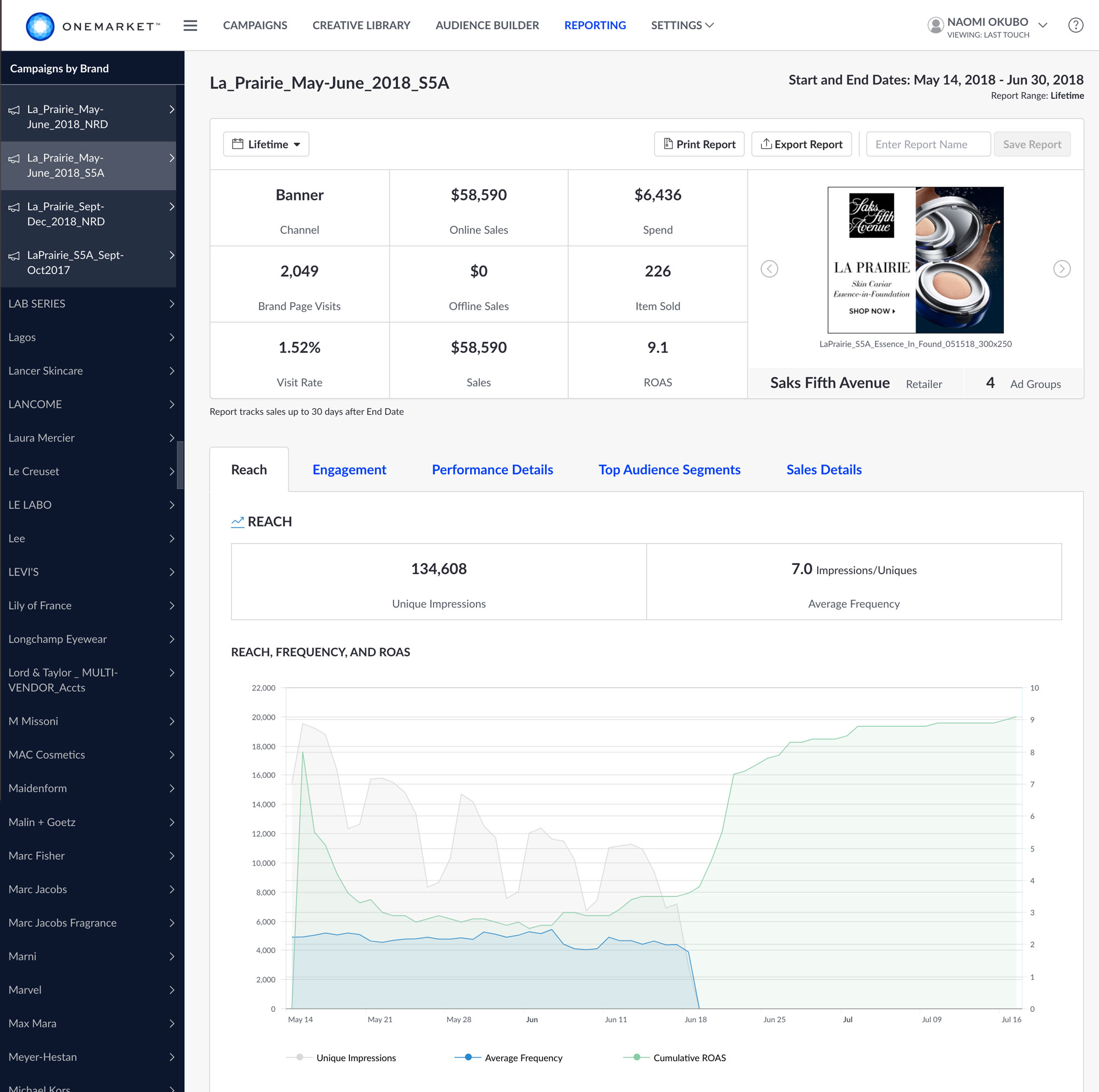Toggle Cumulative ROAS legend series

674,1057
